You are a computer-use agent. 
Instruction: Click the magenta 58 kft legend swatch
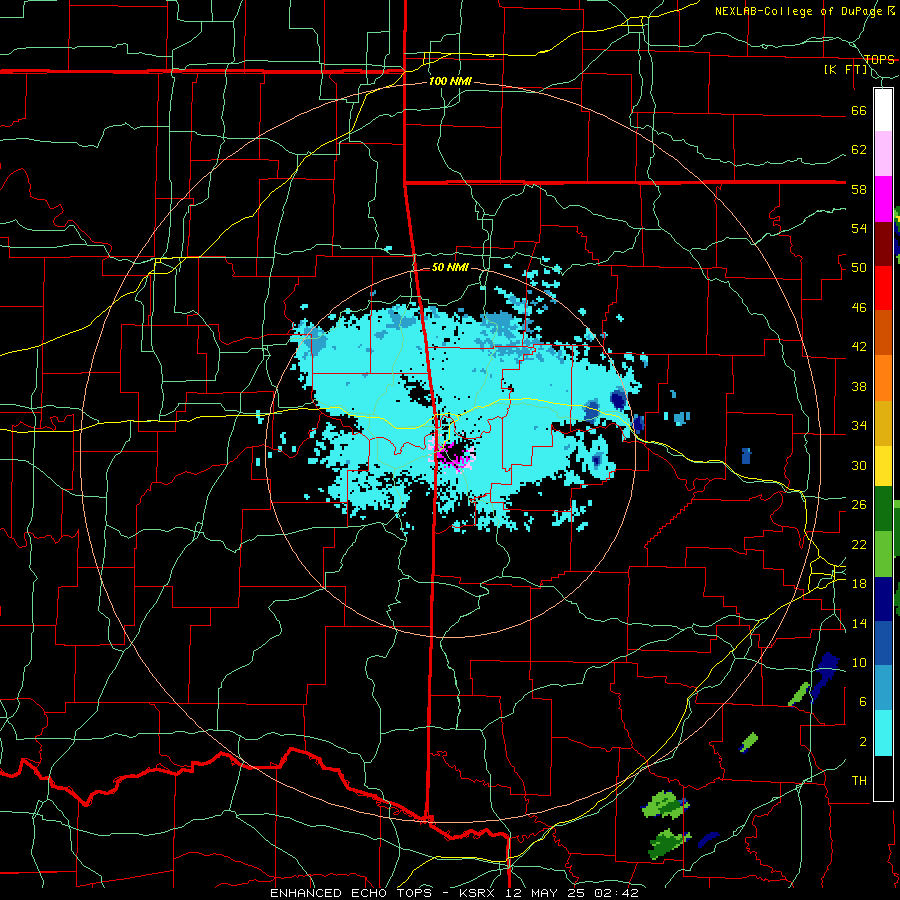883,199
